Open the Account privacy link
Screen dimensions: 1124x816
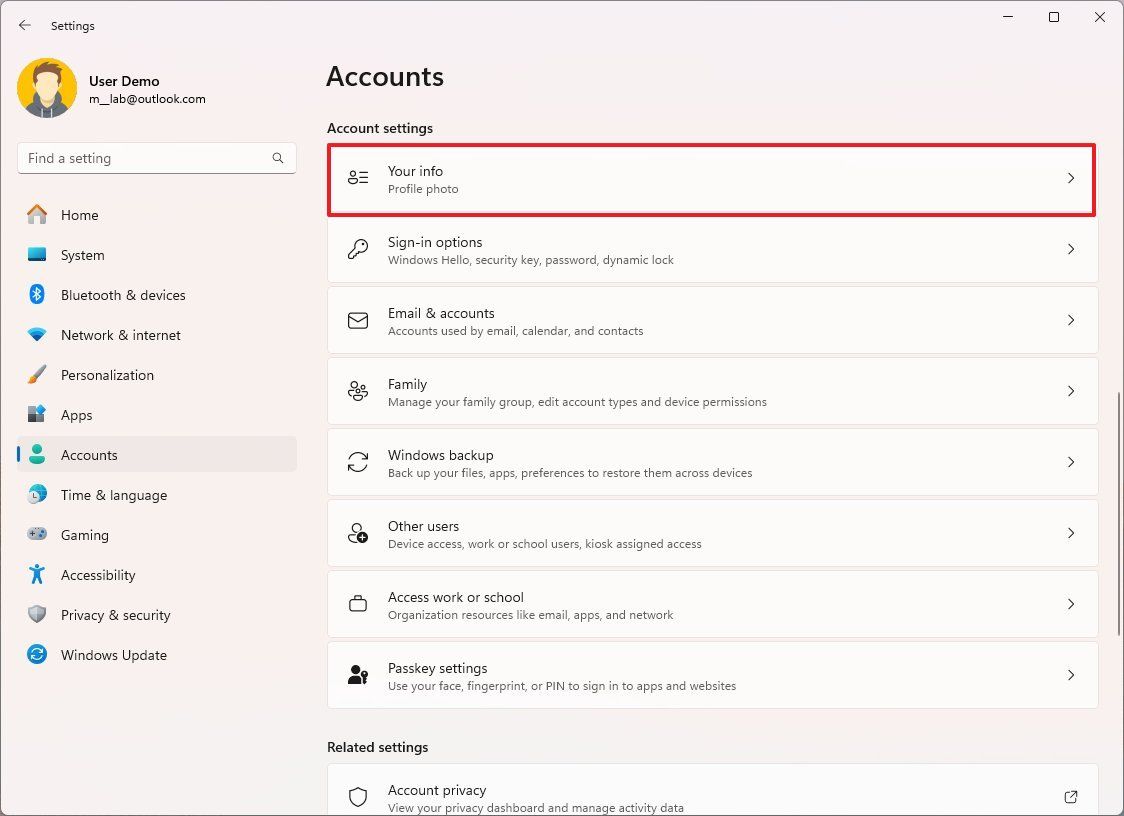(437, 790)
